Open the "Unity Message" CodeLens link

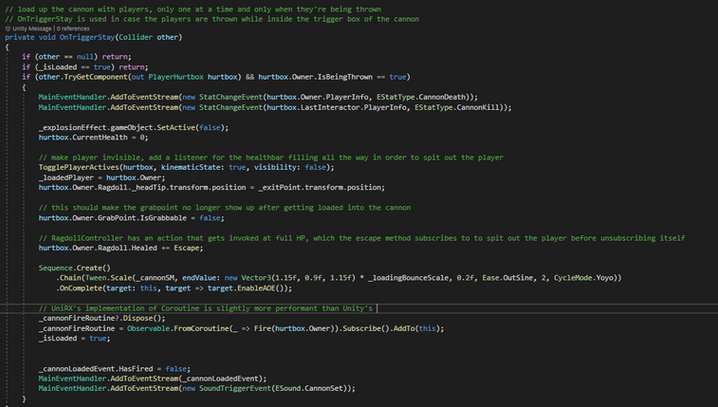[32, 28]
